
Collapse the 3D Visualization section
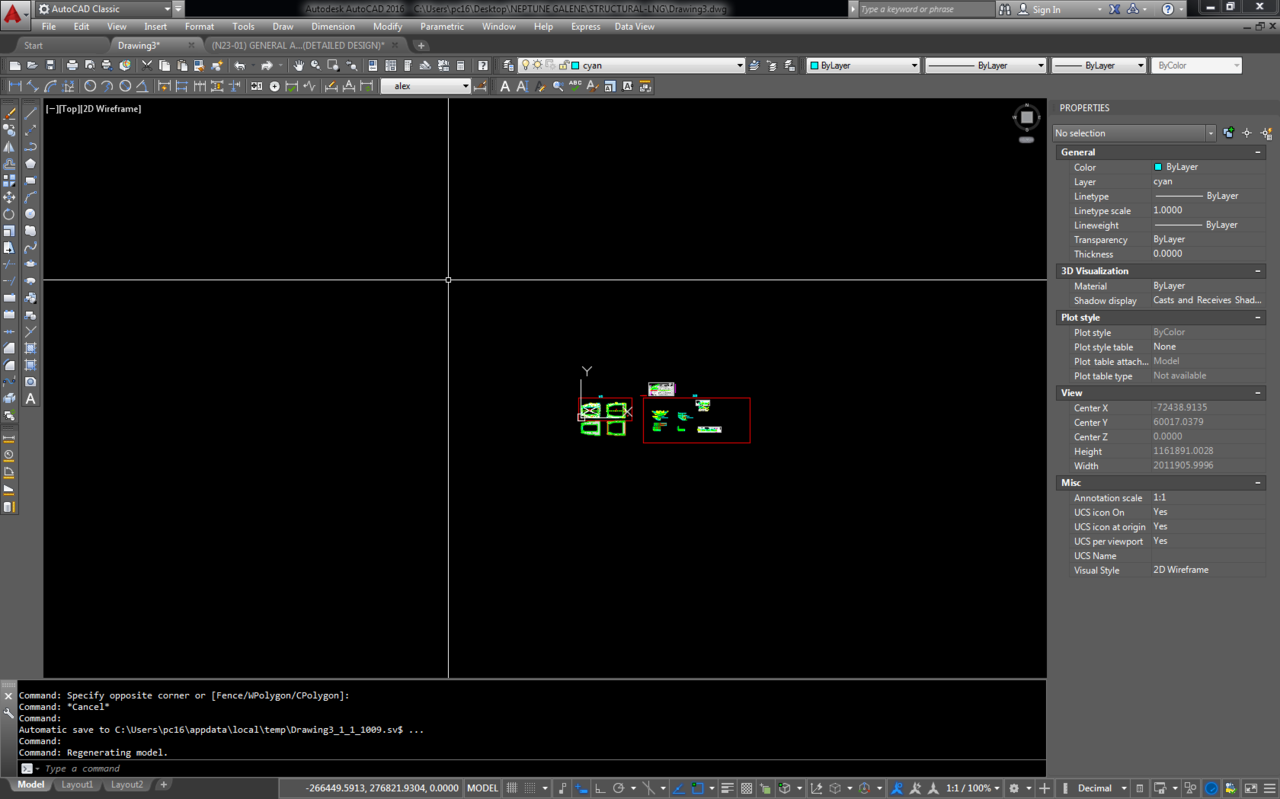1257,271
